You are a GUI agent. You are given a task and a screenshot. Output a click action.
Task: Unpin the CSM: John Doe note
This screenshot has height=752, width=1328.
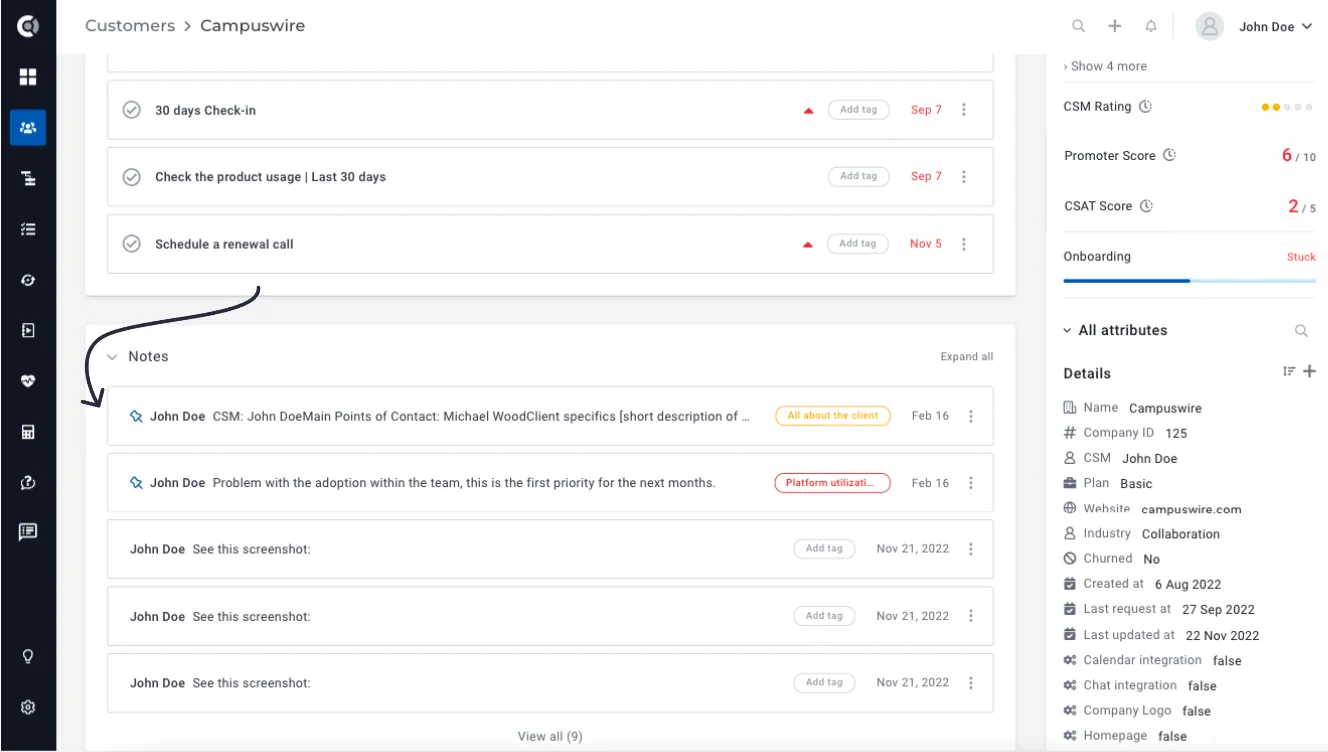pyautogui.click(x=137, y=416)
